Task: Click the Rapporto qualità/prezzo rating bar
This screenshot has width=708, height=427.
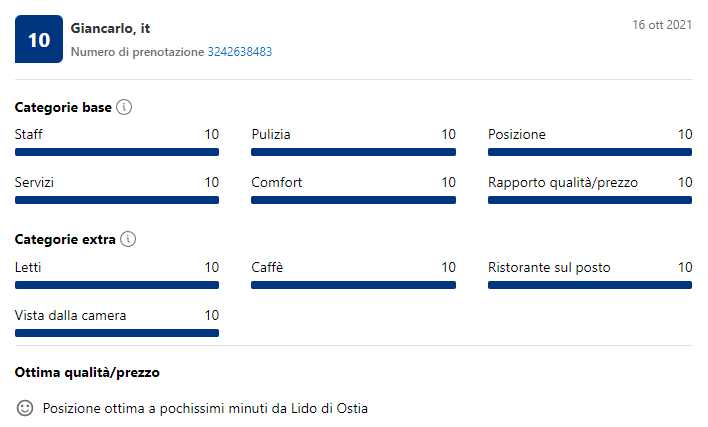Action: click(590, 200)
